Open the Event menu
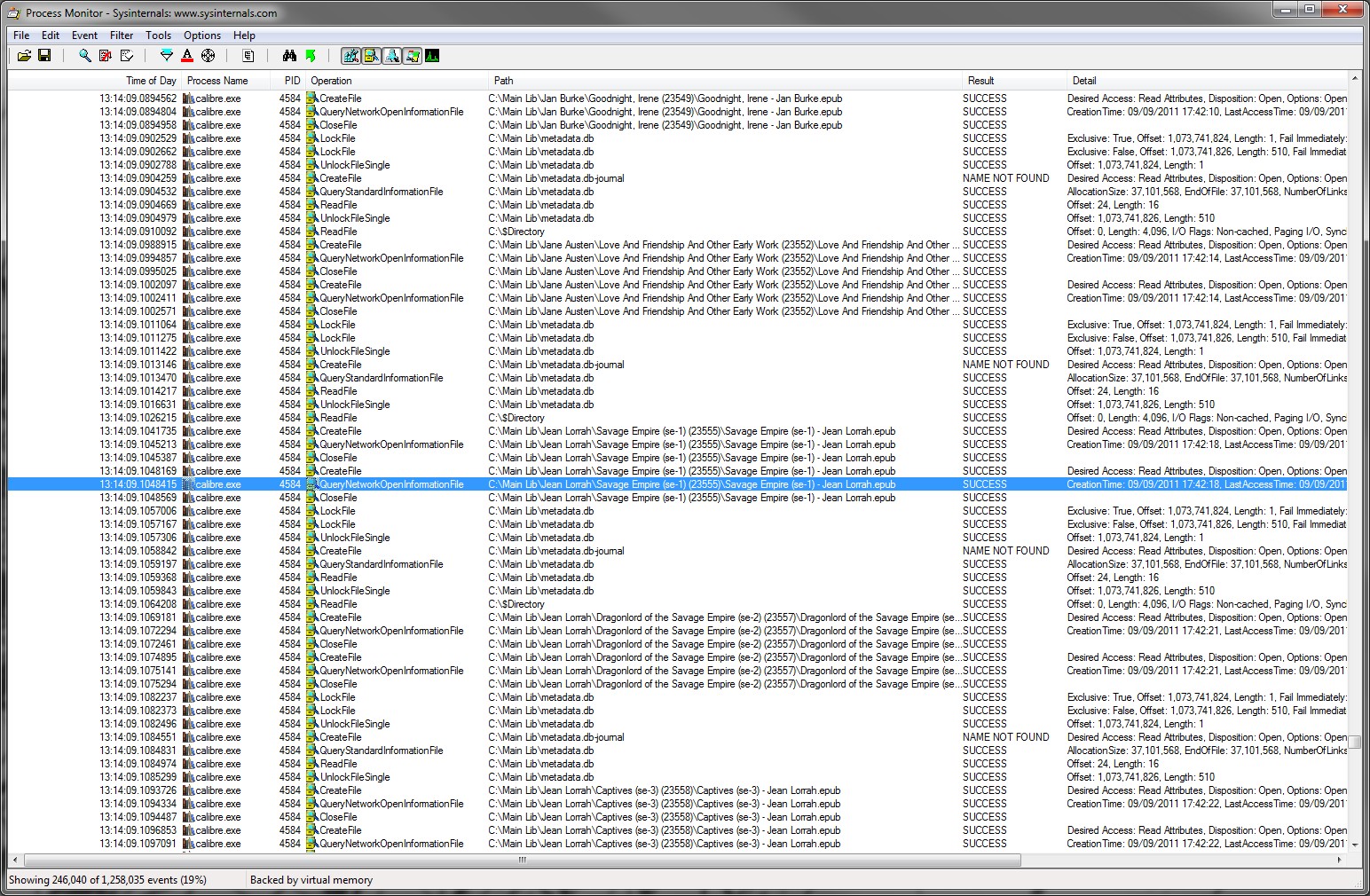1370x896 pixels. (x=85, y=35)
